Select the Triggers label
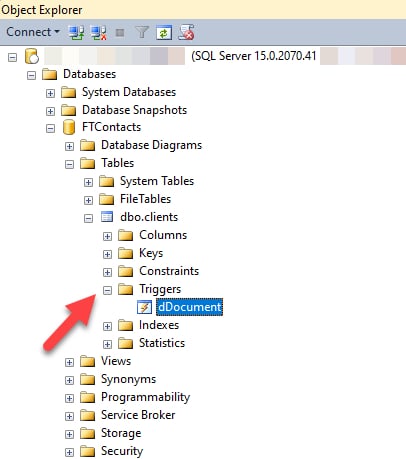This screenshot has width=406, height=459. (x=160, y=289)
